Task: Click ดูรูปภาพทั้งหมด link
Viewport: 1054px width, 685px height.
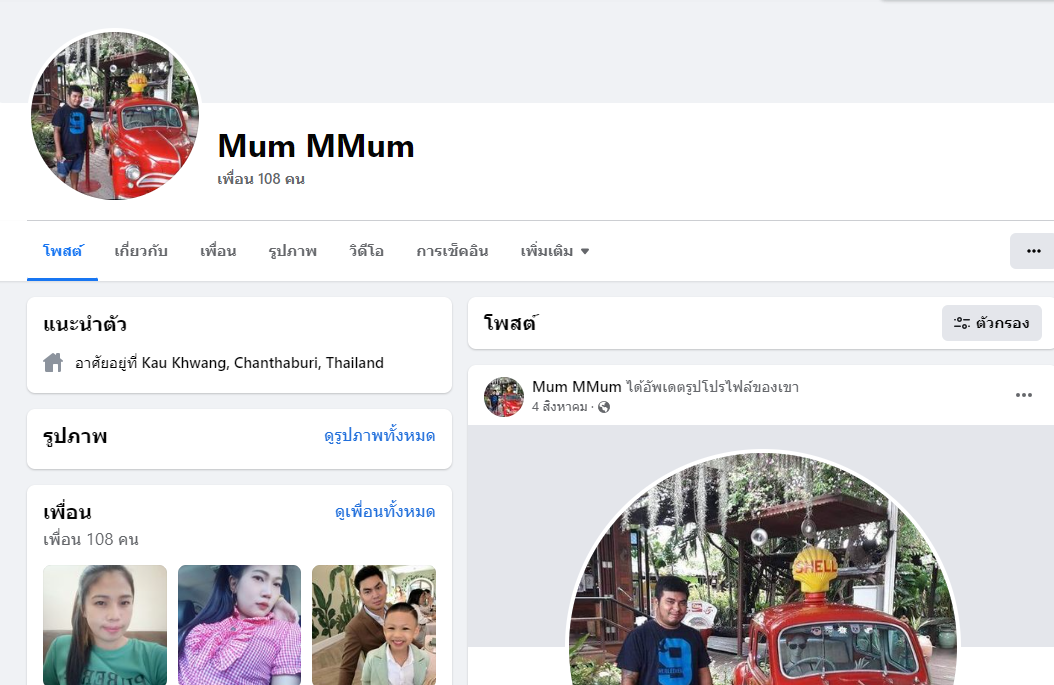Action: pyautogui.click(x=380, y=436)
